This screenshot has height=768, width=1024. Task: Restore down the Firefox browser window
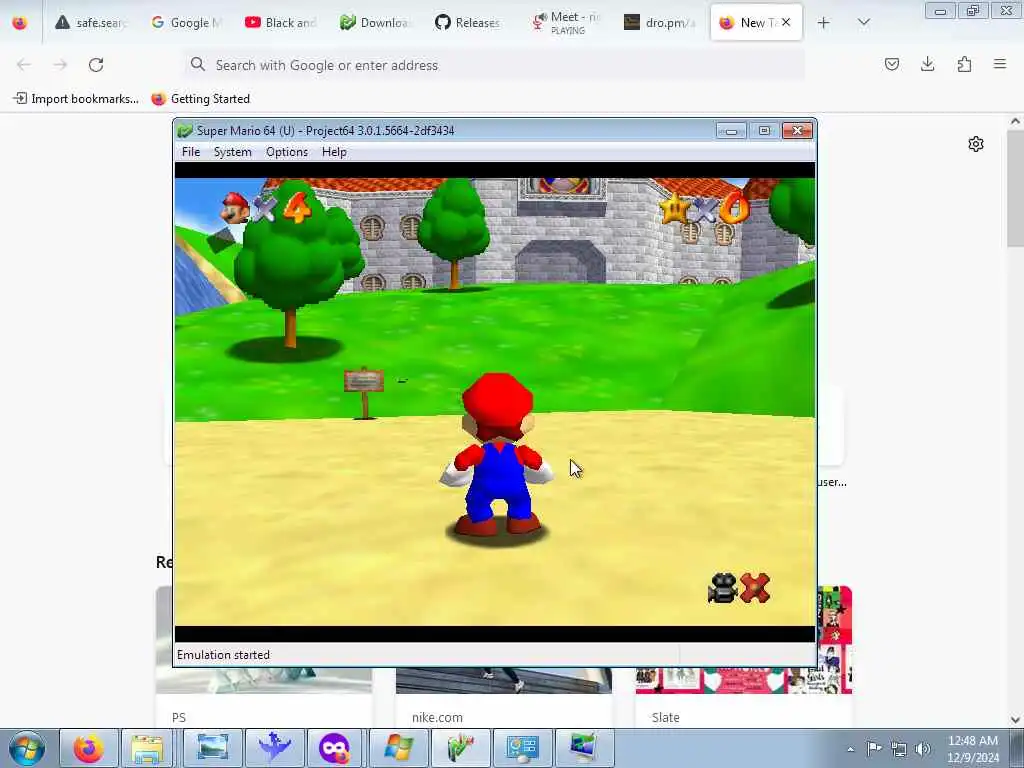point(973,11)
